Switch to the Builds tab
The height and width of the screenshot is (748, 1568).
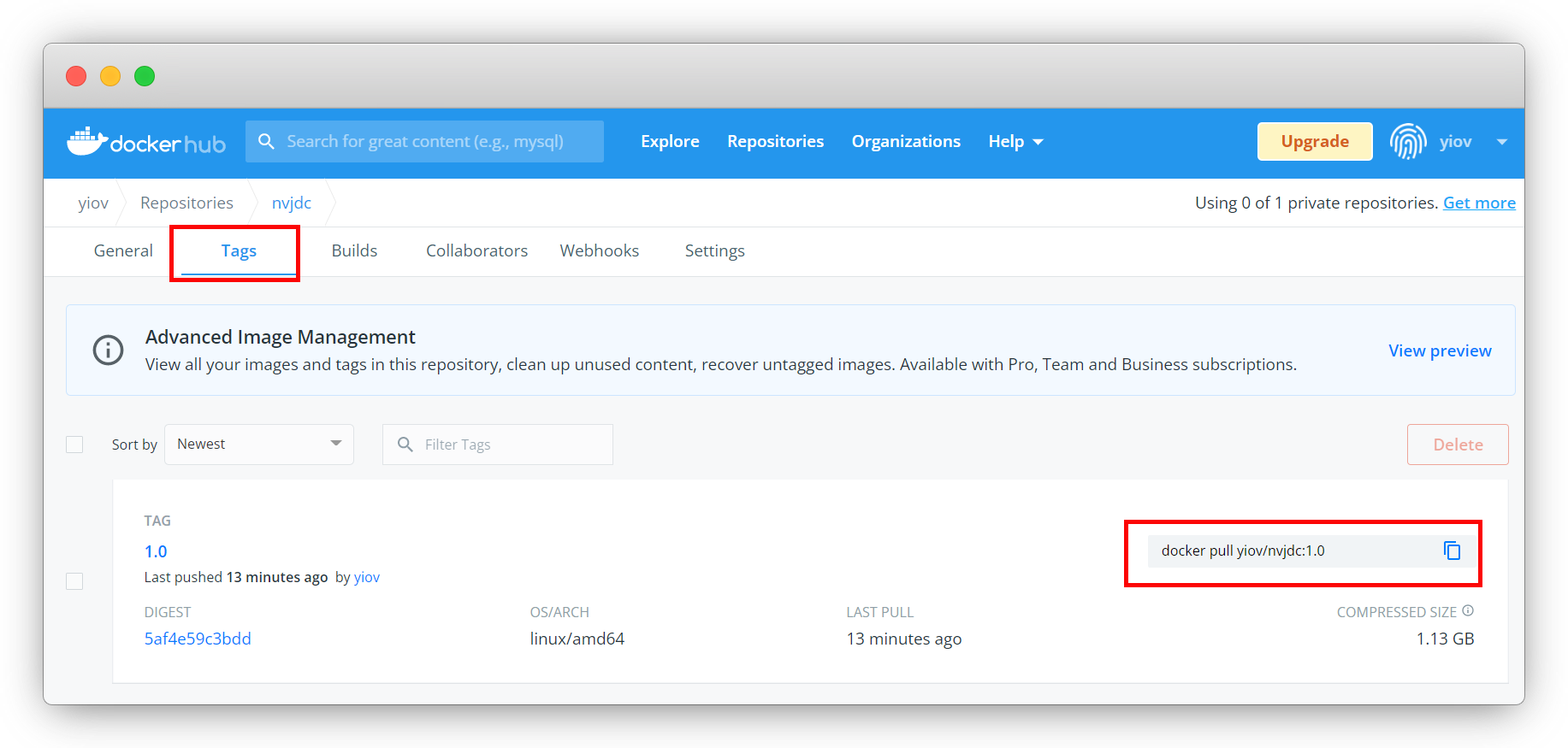point(354,250)
